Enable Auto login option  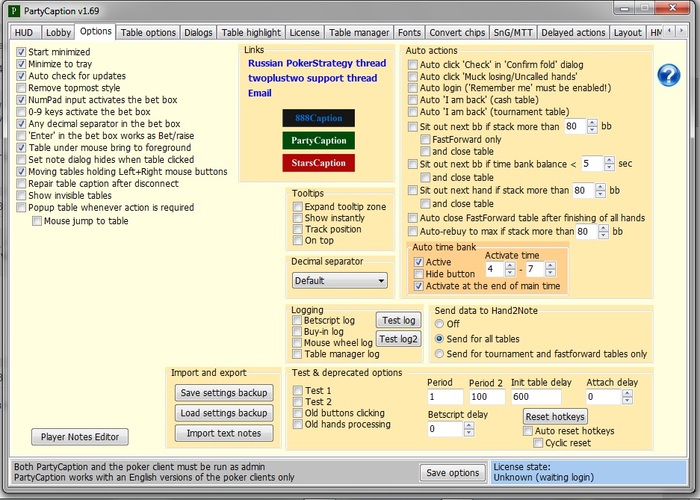(x=412, y=88)
